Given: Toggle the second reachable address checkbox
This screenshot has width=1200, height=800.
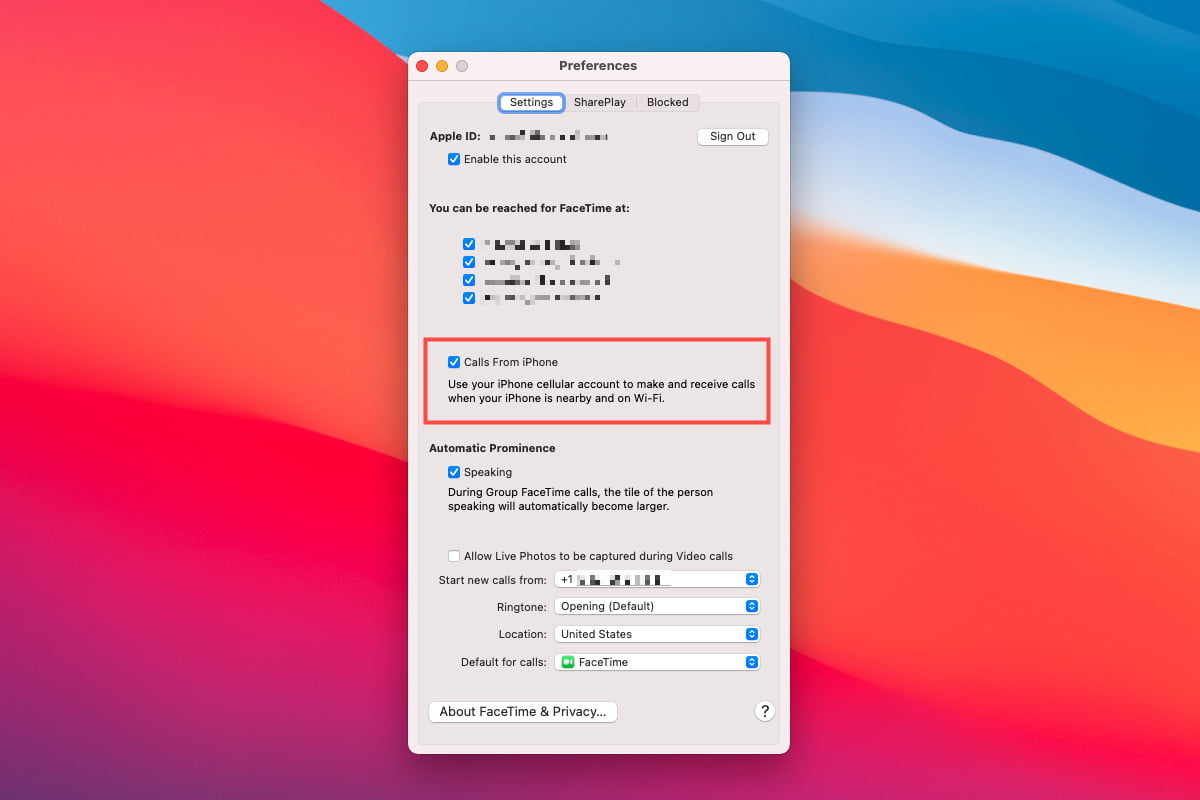Looking at the screenshot, I should [469, 261].
